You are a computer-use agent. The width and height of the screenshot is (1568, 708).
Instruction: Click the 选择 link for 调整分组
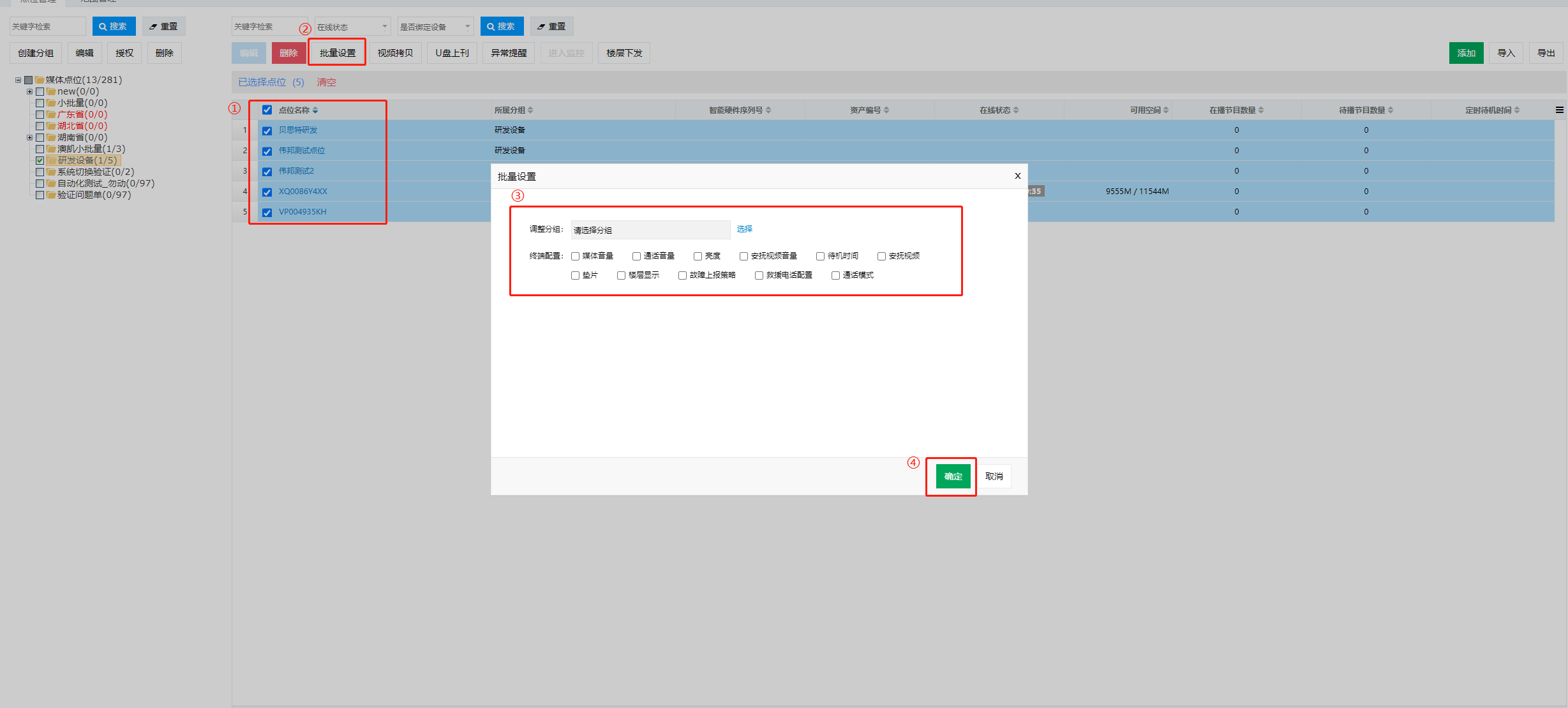(744, 229)
